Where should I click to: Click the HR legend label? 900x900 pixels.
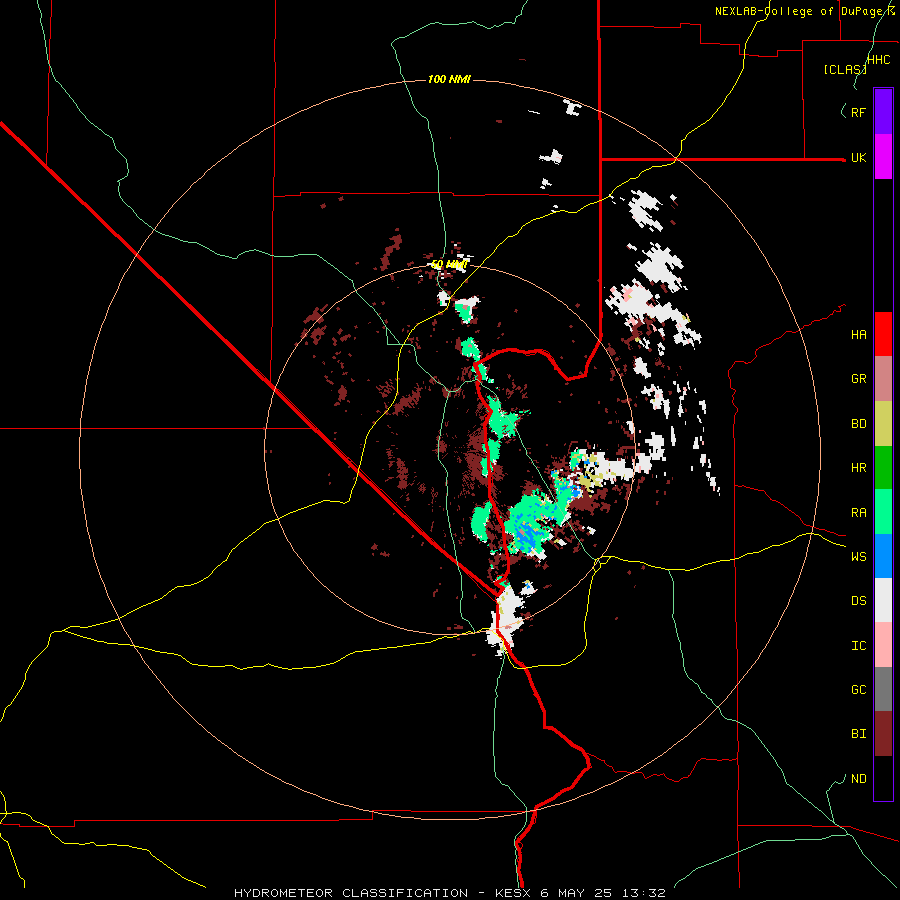tap(858, 468)
